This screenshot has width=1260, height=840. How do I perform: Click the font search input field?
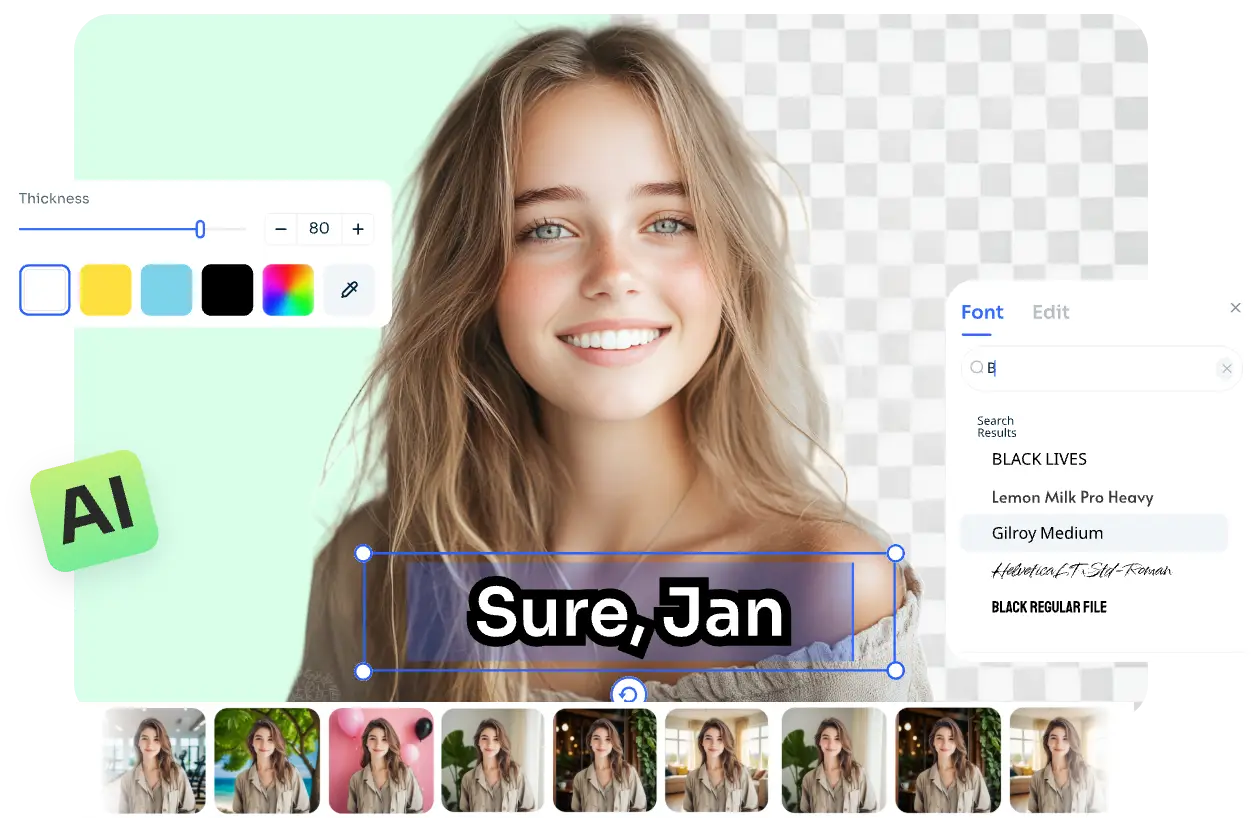1100,368
